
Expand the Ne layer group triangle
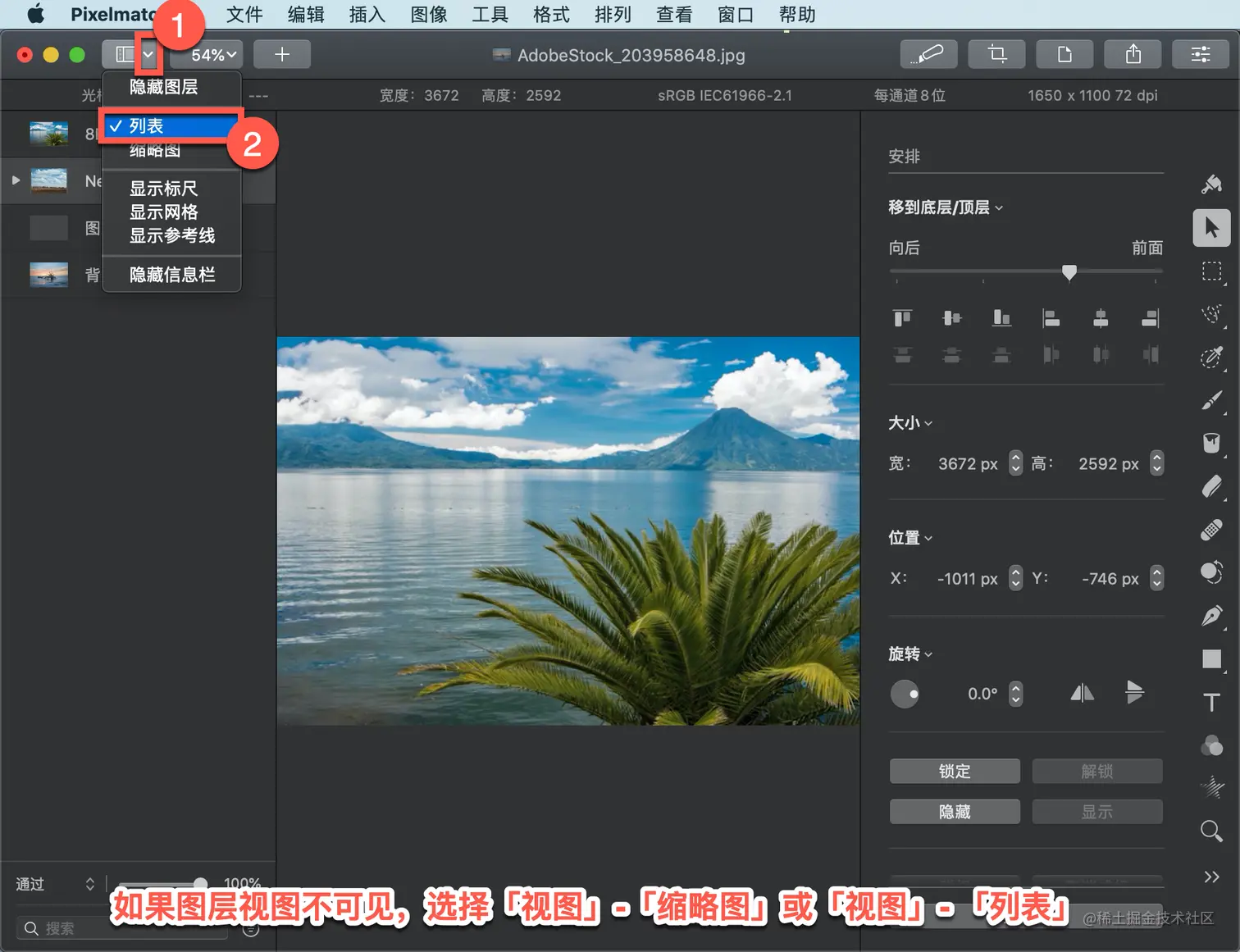pos(16,180)
